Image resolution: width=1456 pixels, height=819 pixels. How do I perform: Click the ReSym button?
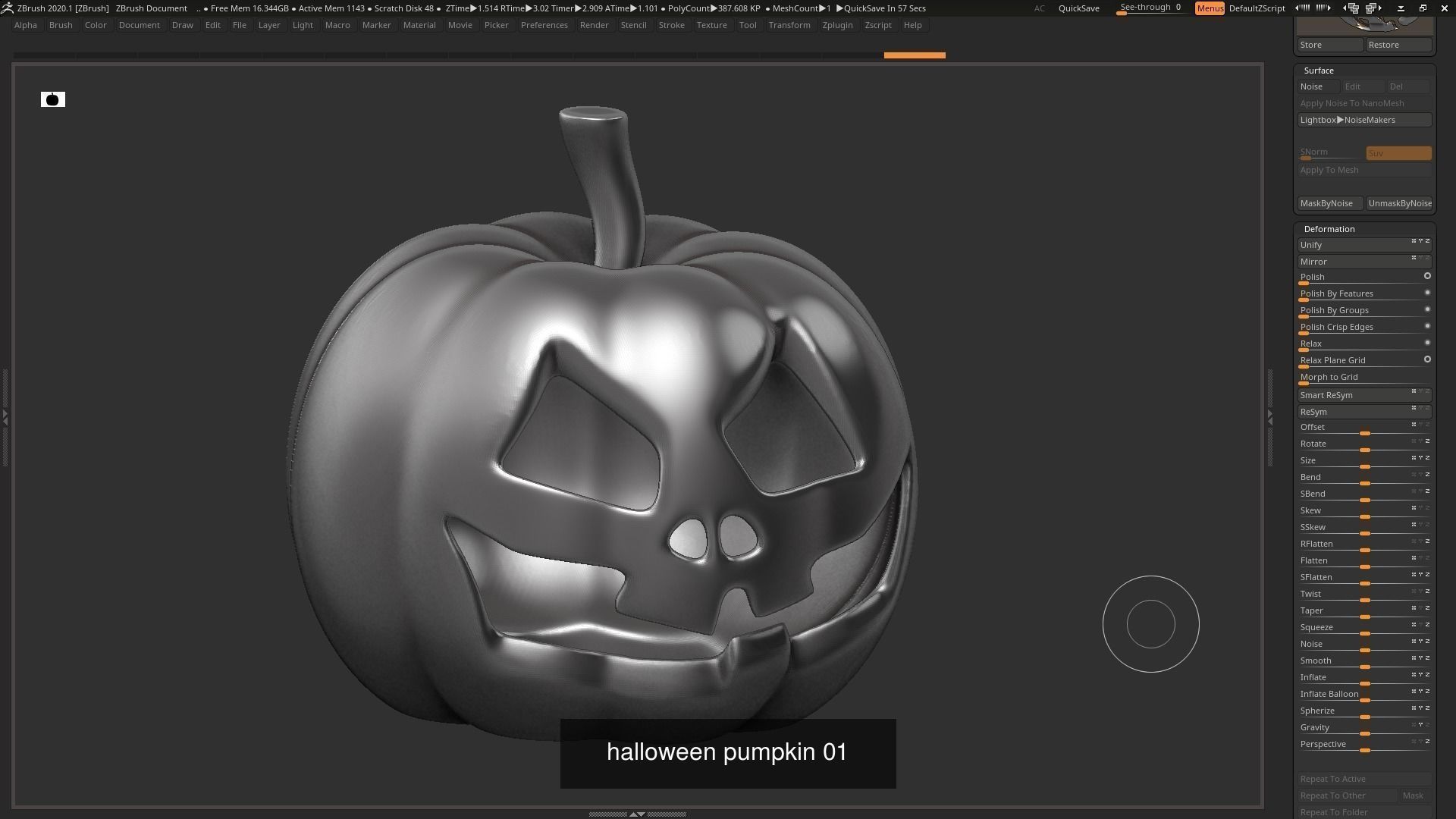(1364, 412)
